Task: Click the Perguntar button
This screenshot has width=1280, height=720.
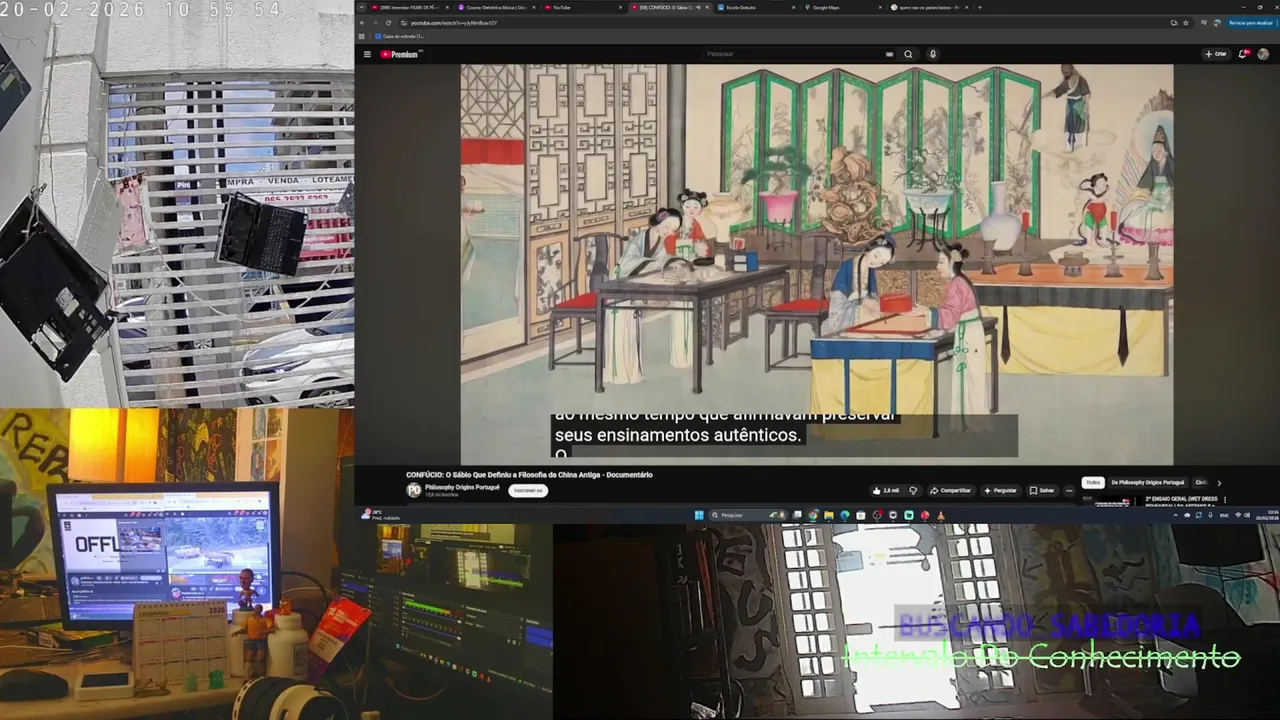Action: 1000,490
